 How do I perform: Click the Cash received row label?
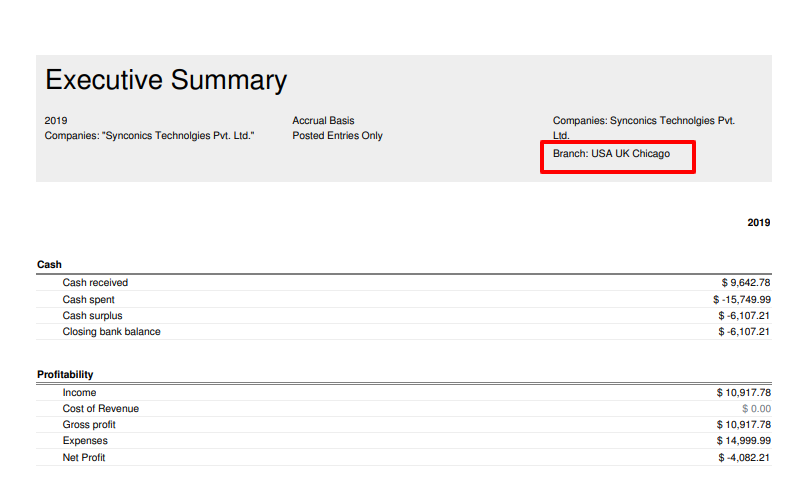95,283
